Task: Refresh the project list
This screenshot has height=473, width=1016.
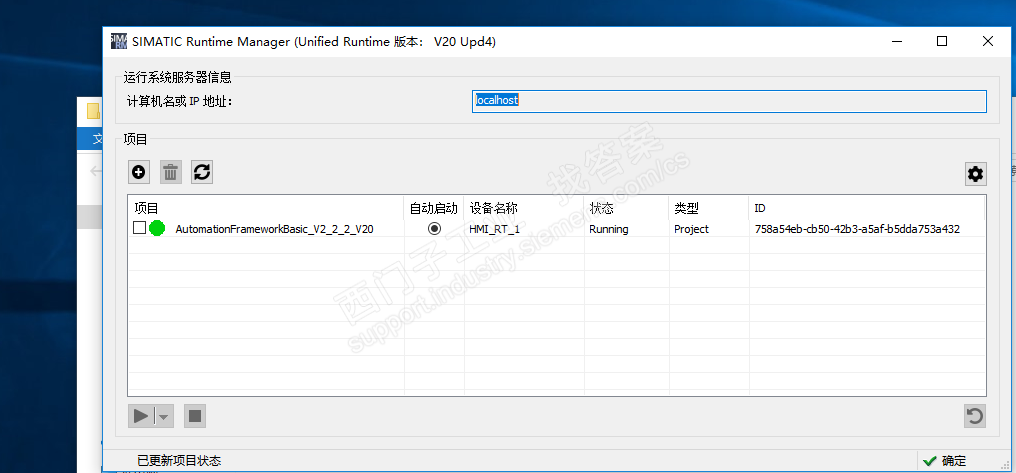Action: (202, 172)
